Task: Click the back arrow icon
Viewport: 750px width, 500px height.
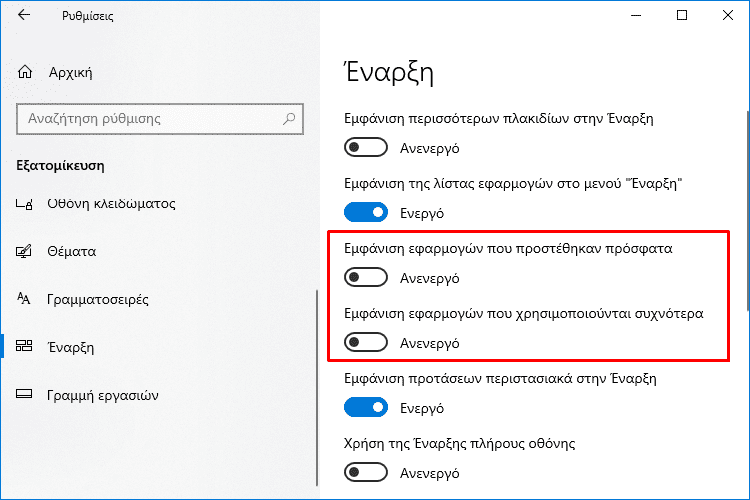Action: click(24, 15)
